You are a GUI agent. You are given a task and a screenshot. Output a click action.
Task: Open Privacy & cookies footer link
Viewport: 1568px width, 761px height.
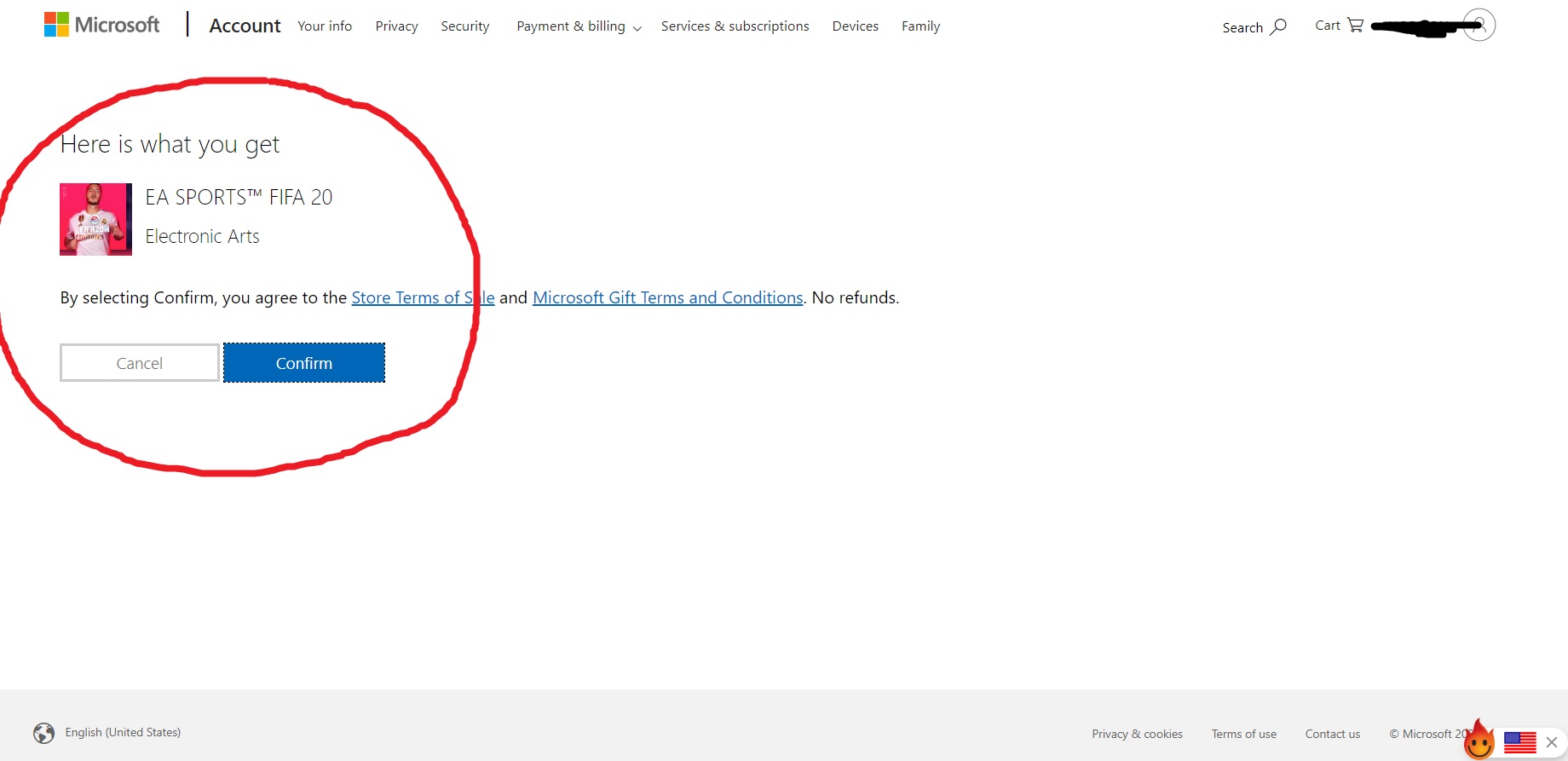tap(1137, 734)
